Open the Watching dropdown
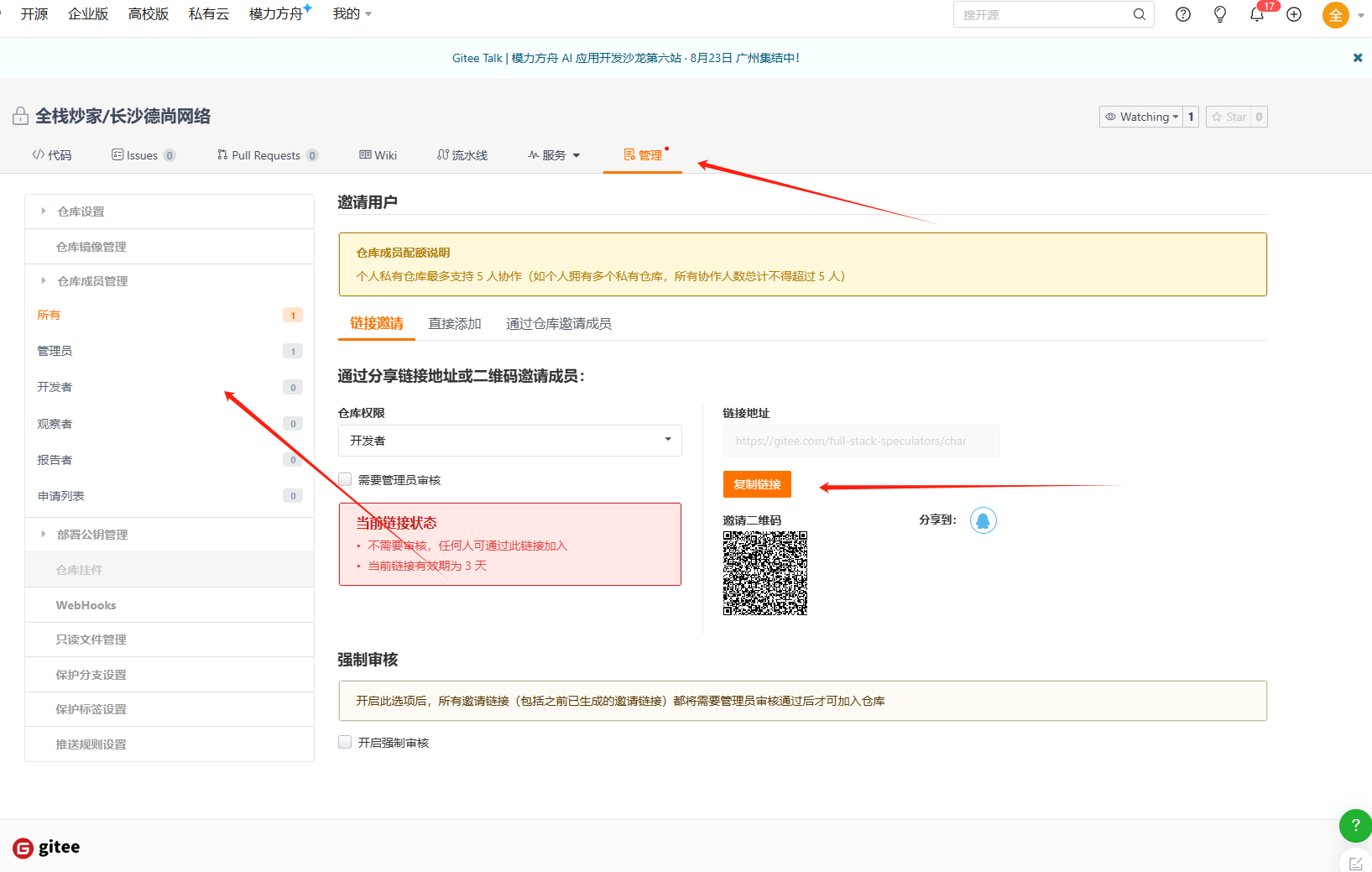Viewport: 1372px width, 872px height. [1140, 117]
